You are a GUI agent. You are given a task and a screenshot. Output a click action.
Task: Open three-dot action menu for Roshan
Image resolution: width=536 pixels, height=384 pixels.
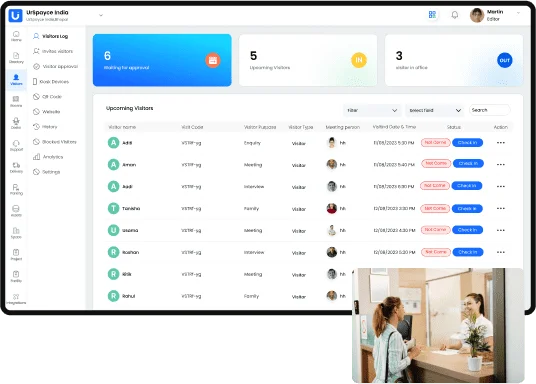(x=501, y=252)
